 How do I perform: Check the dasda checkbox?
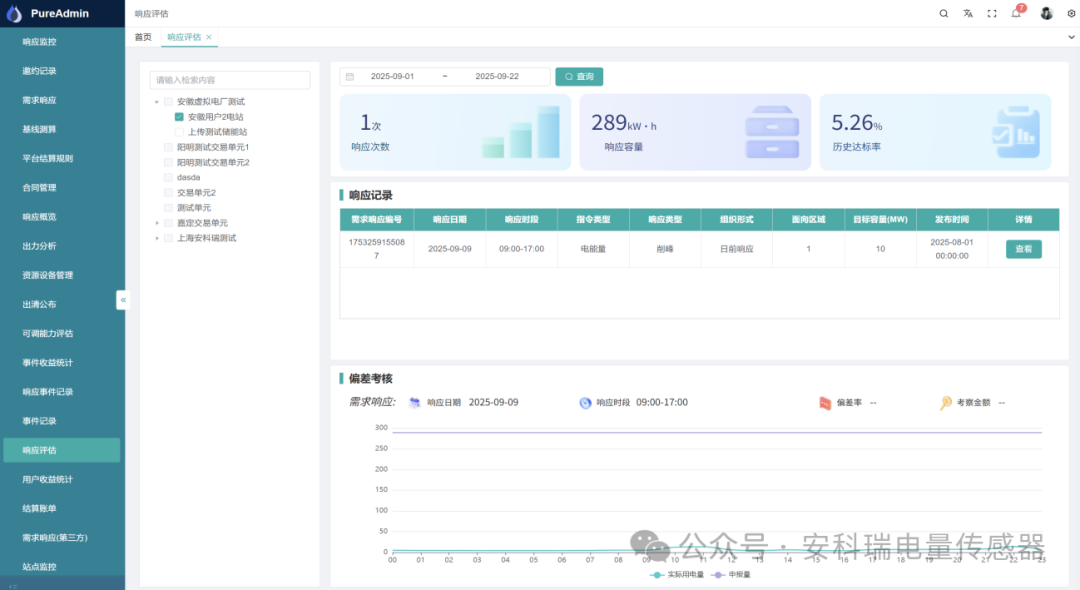click(x=168, y=178)
